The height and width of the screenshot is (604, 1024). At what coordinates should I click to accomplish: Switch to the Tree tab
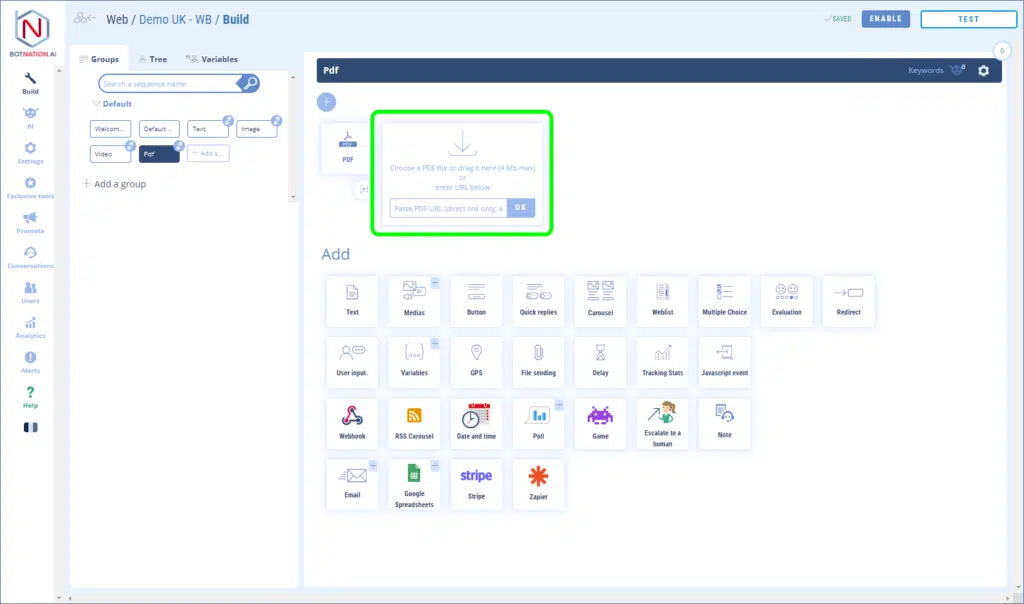coord(152,59)
